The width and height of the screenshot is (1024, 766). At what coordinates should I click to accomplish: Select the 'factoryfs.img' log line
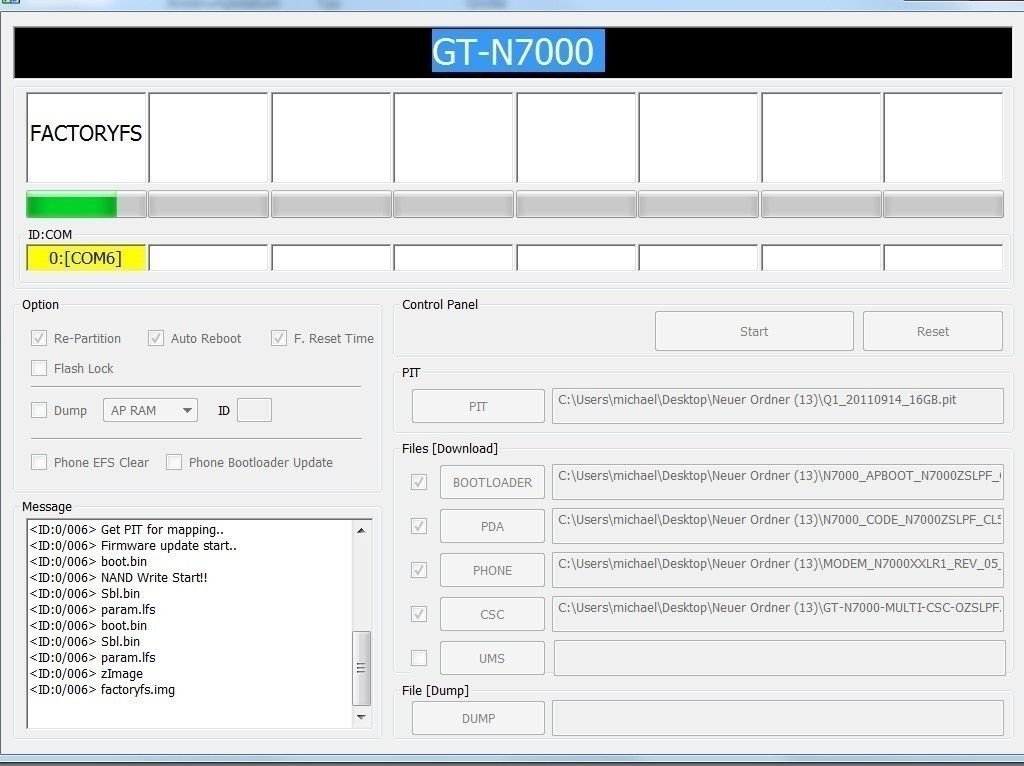[102, 690]
